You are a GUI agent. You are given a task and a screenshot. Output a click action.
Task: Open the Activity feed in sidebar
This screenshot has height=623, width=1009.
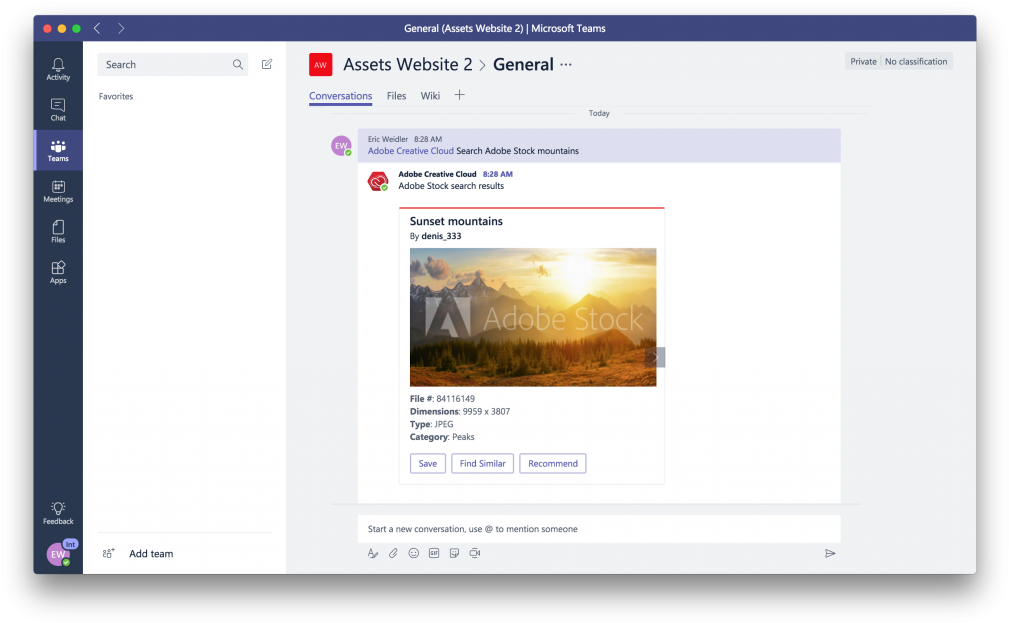(x=58, y=69)
